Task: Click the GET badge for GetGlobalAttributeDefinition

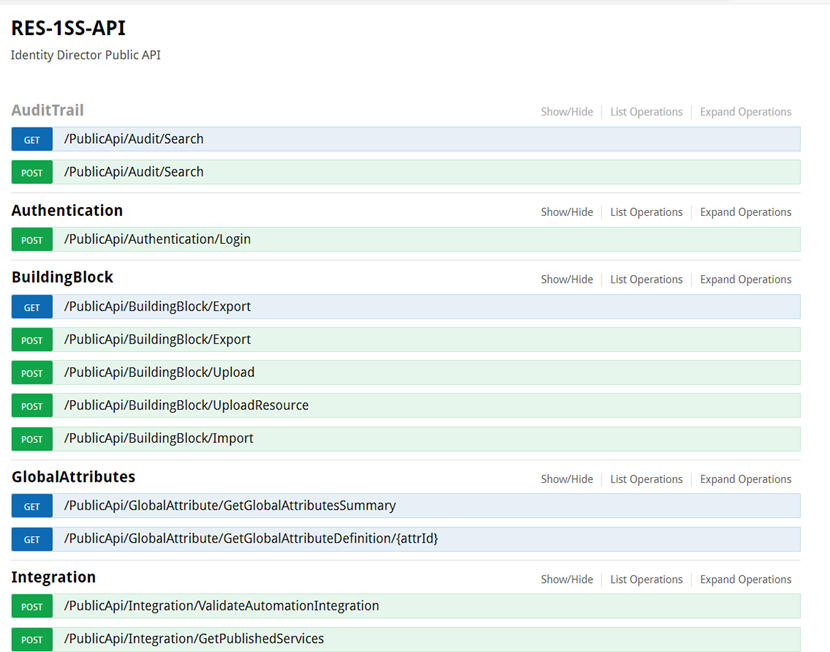Action: pyautogui.click(x=32, y=539)
